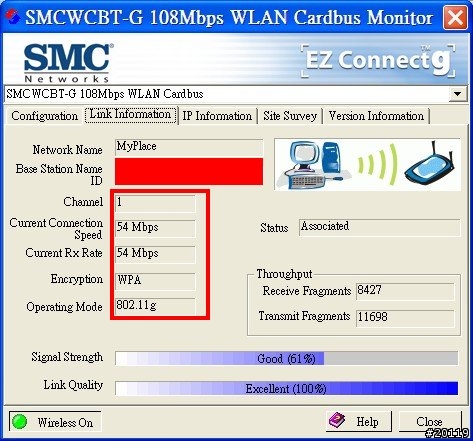Open the Configuration tab
Viewport: 473px width, 441px height.
[x=44, y=116]
